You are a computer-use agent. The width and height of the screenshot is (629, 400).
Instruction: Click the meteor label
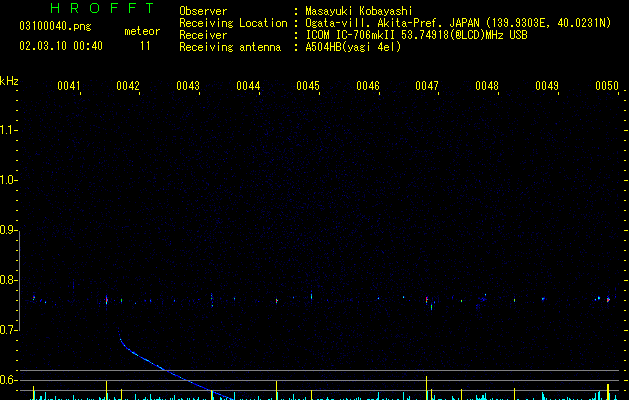(142, 31)
